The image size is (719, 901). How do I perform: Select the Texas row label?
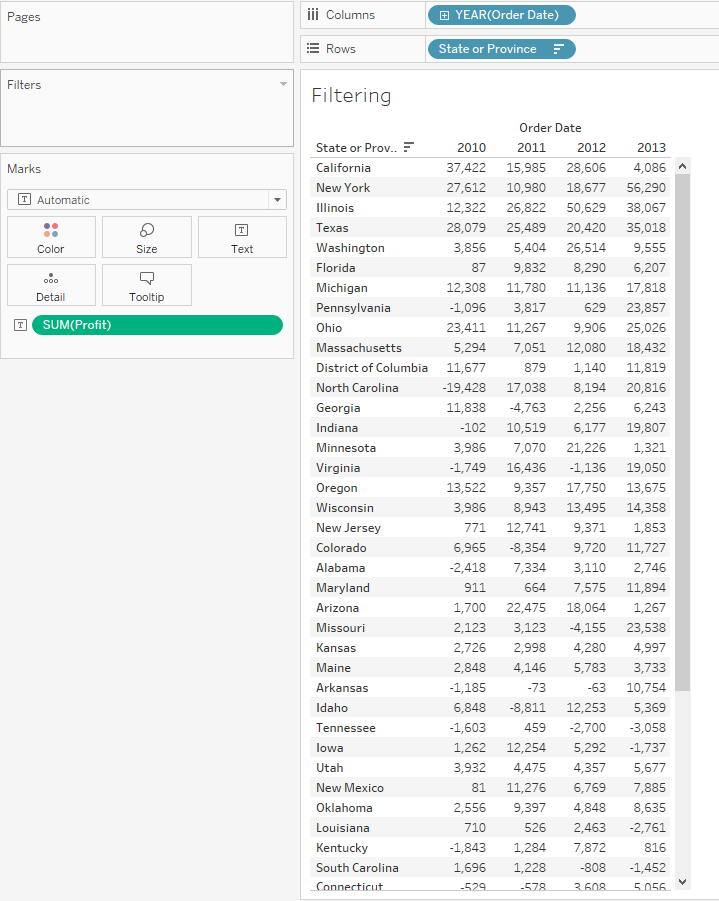tap(332, 228)
